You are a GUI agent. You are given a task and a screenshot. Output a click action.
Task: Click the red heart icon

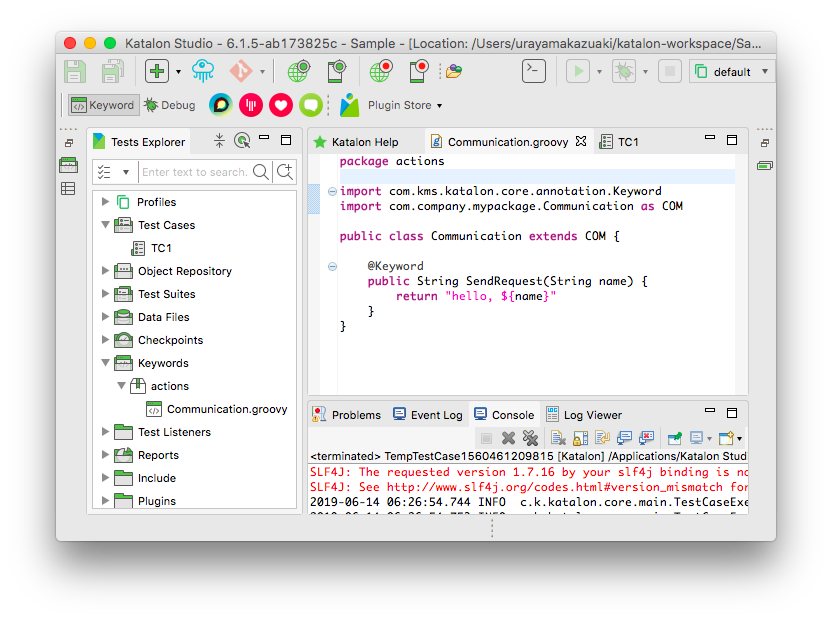[281, 105]
